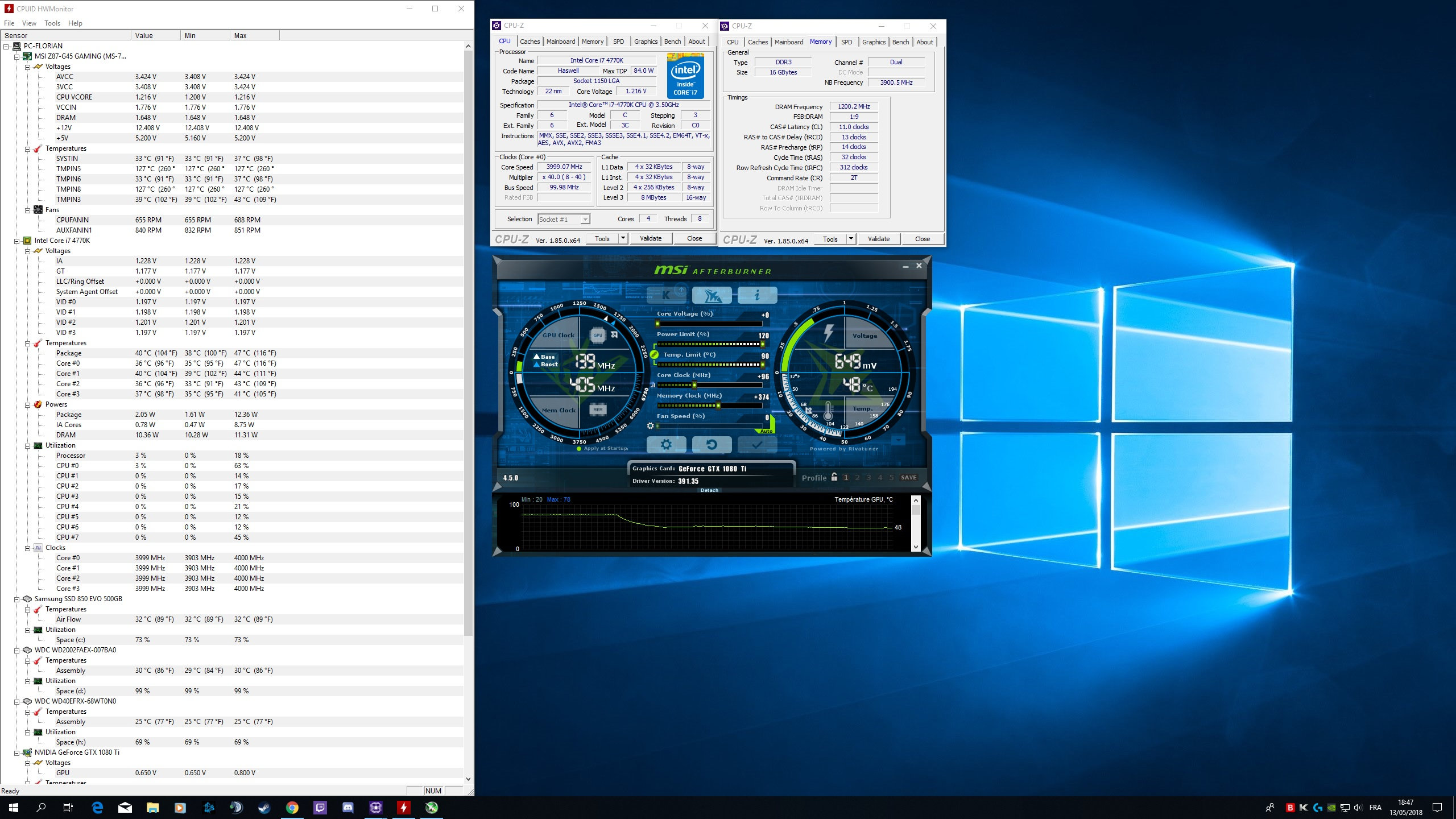The height and width of the screenshot is (819, 1456).
Task: Click MEM chip icon in Mem Clock gauge
Action: (x=598, y=409)
